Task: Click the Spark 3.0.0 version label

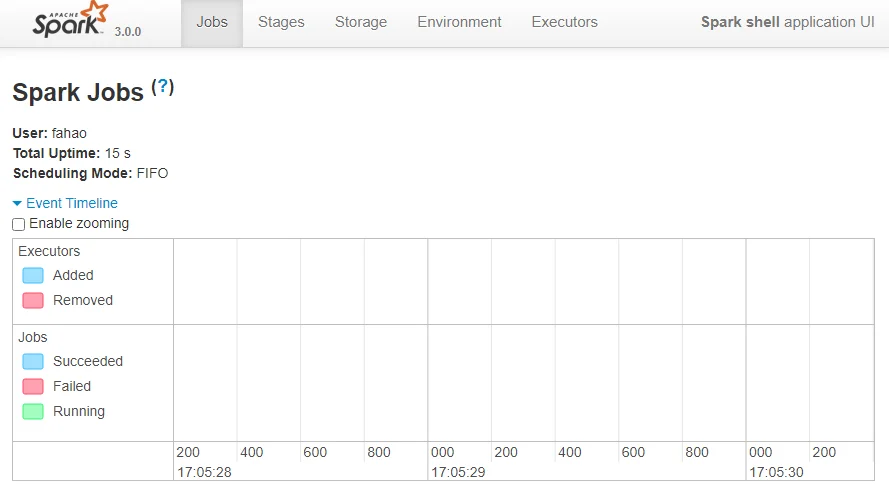Action: (x=128, y=31)
